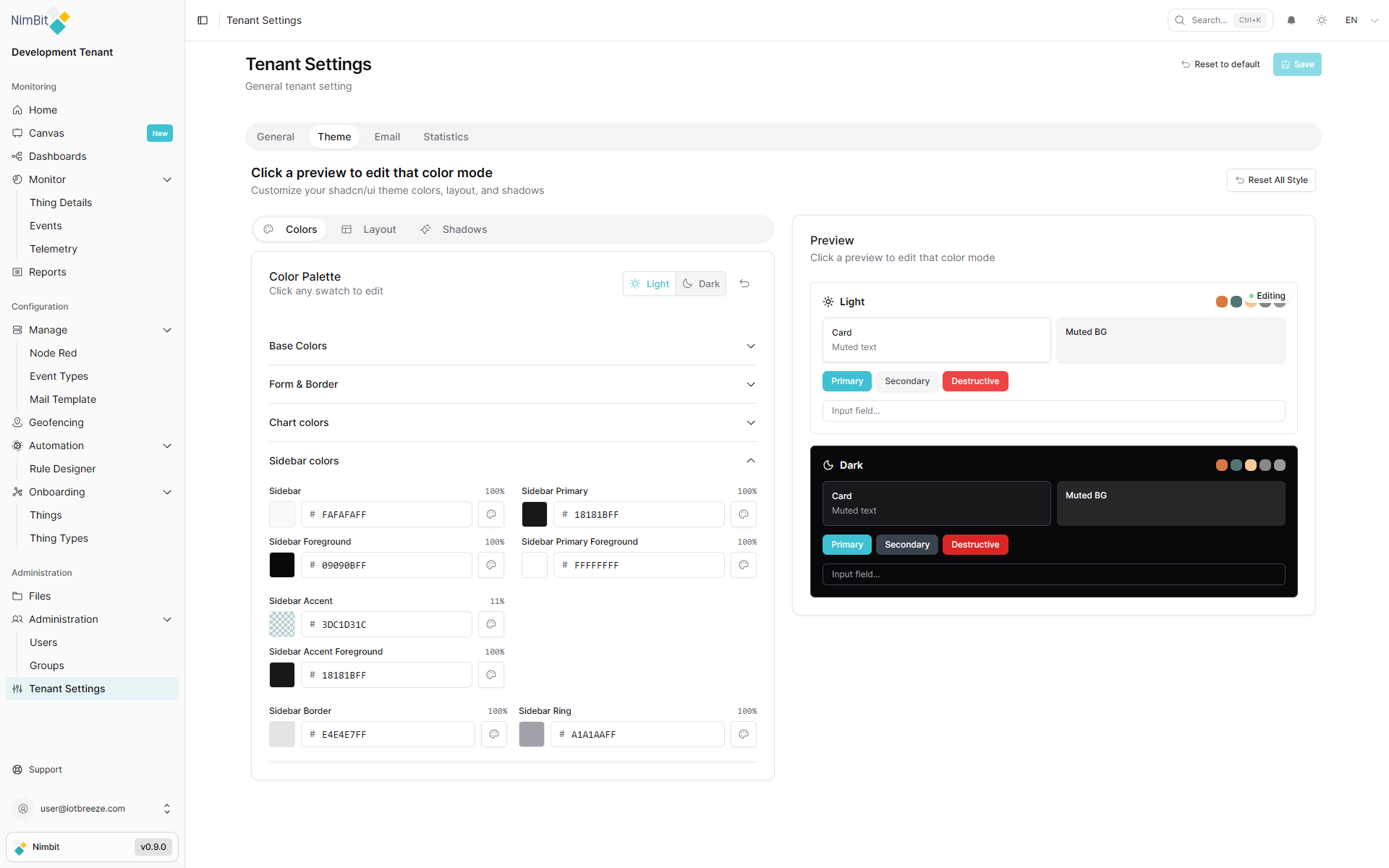Click the Sidebar Border color swatch
Screen dimensions: 1389x868
[x=282, y=733]
